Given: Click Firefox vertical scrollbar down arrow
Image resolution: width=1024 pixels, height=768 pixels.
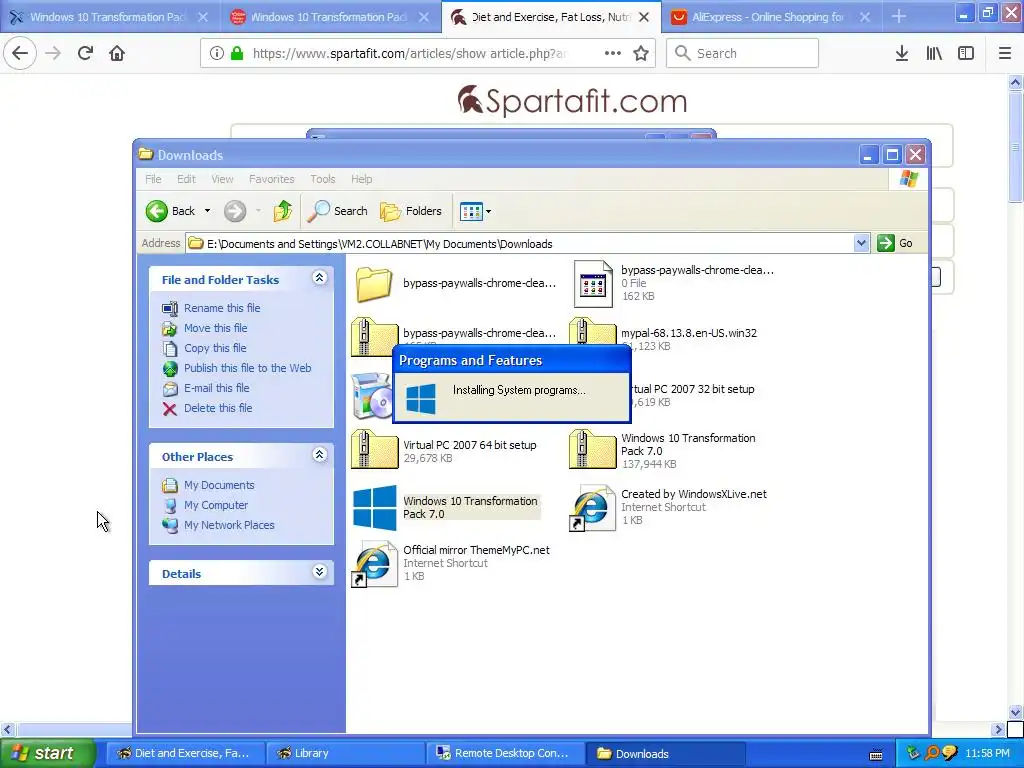Looking at the screenshot, I should click(x=1016, y=711).
